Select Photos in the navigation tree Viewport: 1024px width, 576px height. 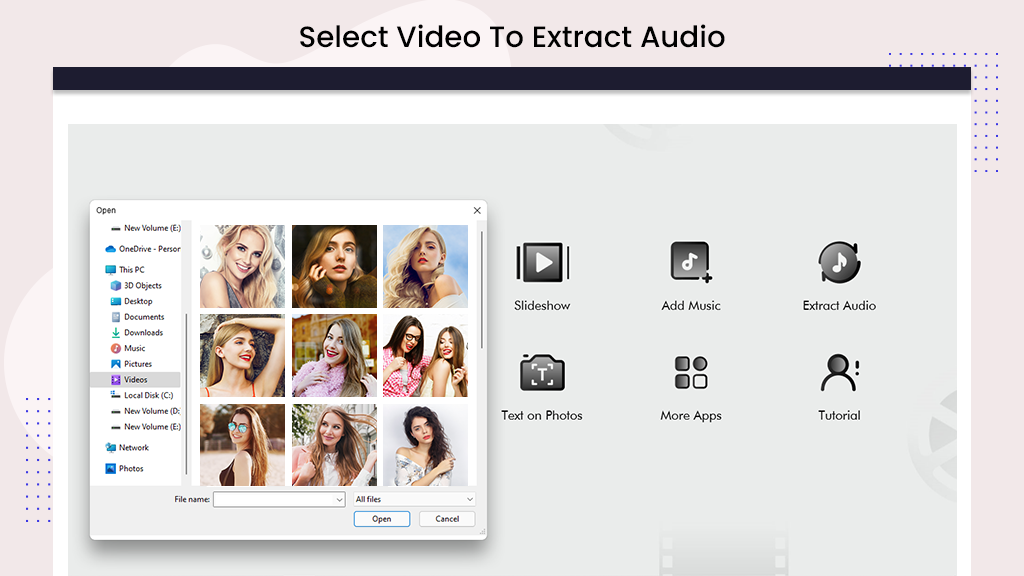[131, 468]
